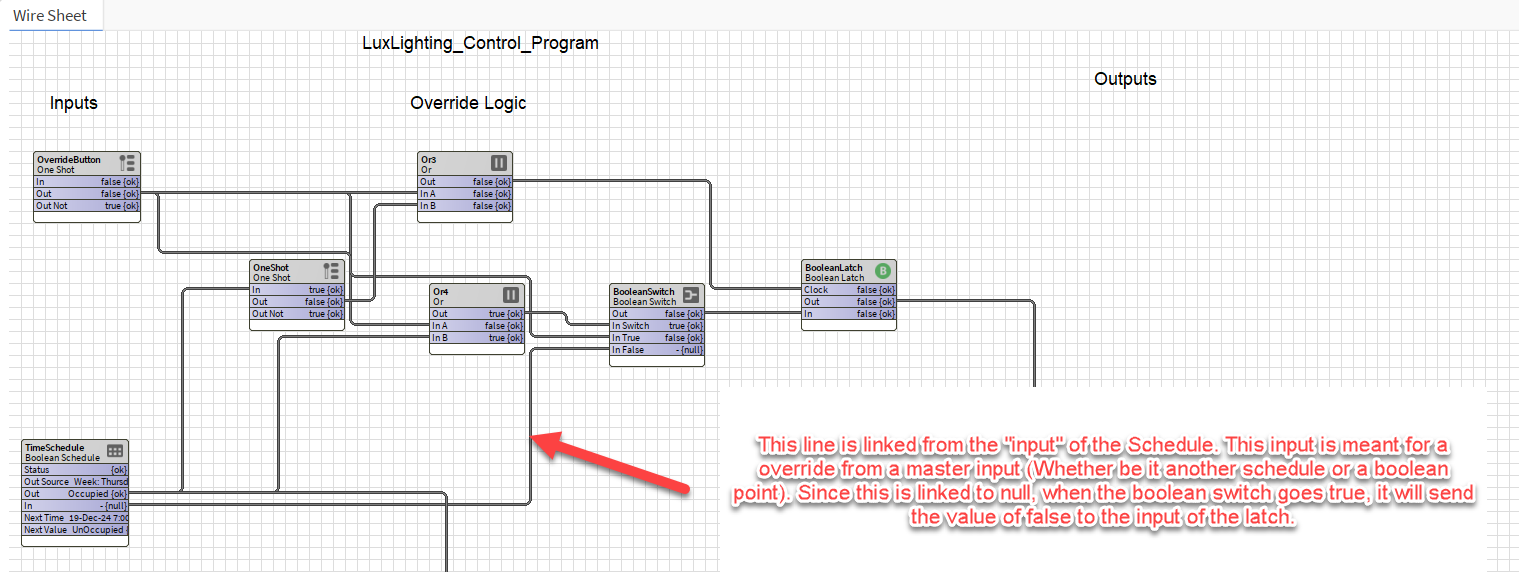1519x574 pixels.
Task: Click the Override Logic section label
Action: (468, 103)
